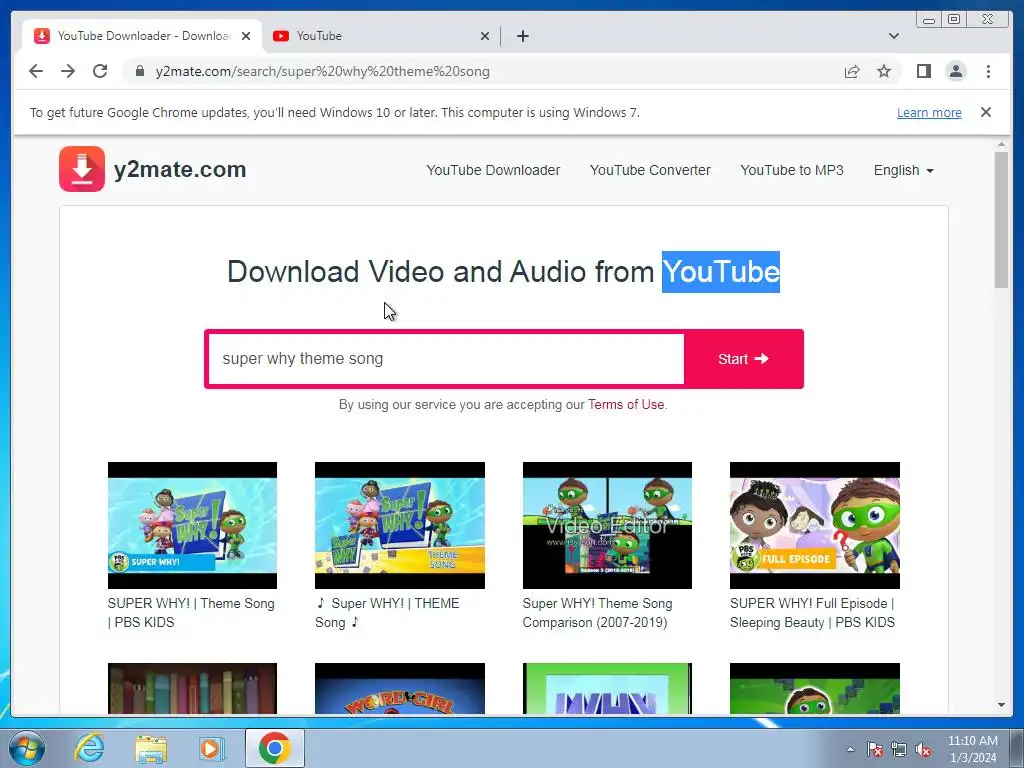Open SUPER WHY! Theme Song PBS KIDS thumbnail

(192, 525)
